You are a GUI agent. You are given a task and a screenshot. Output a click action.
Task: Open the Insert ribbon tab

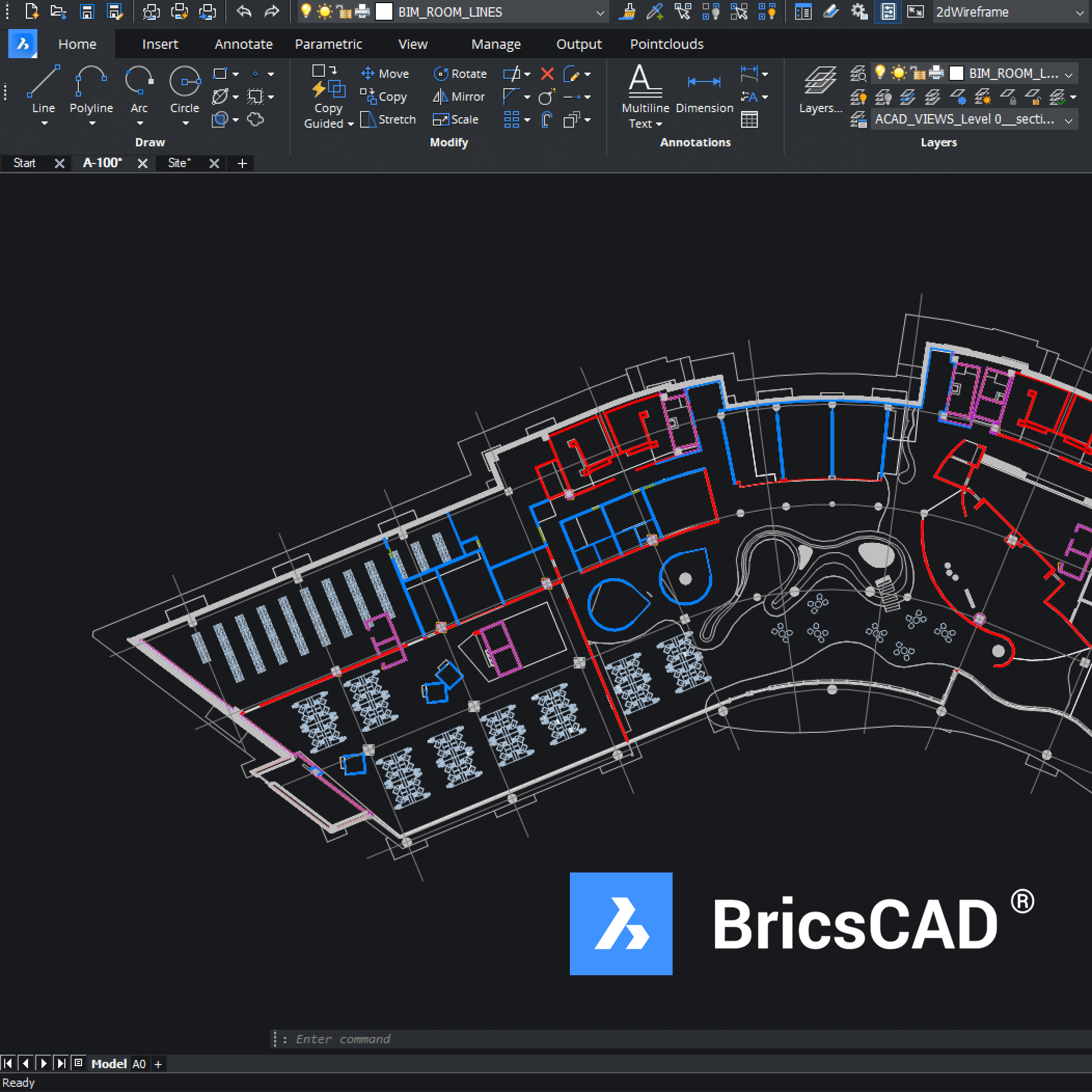click(x=160, y=44)
